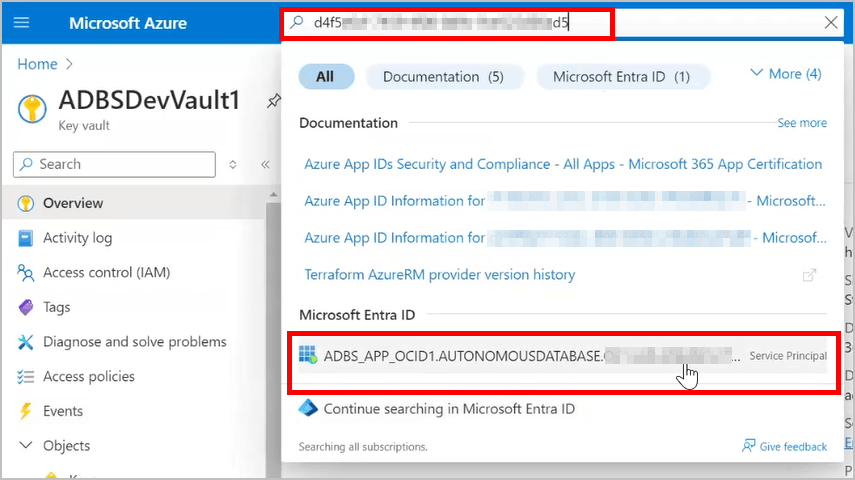Click Continue searching in Microsoft Entra ID

449,408
